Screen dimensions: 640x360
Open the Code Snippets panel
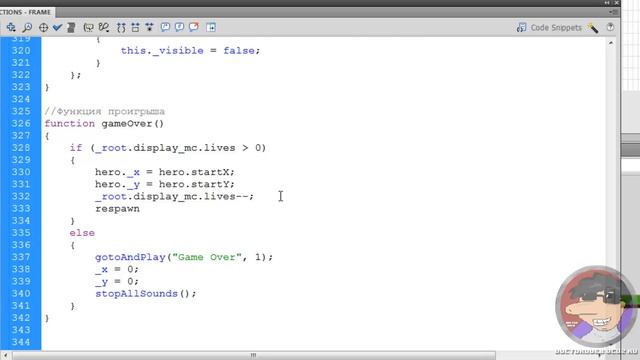[549, 28]
